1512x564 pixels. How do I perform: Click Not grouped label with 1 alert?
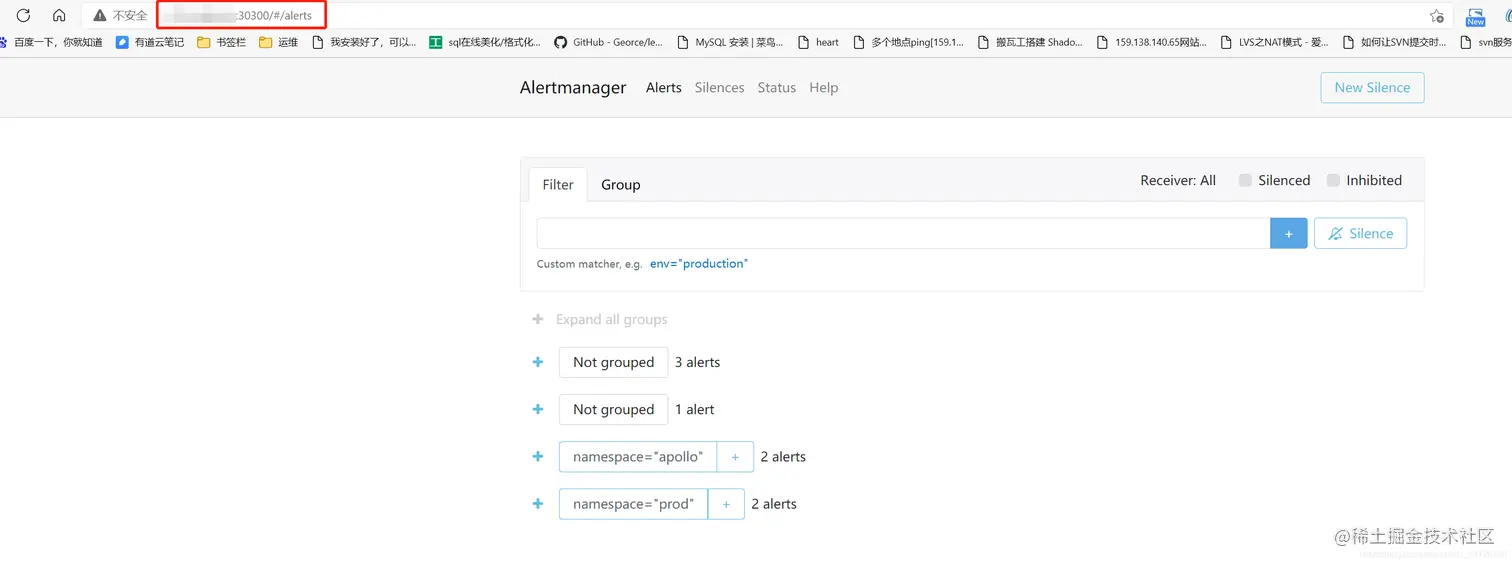(x=613, y=409)
